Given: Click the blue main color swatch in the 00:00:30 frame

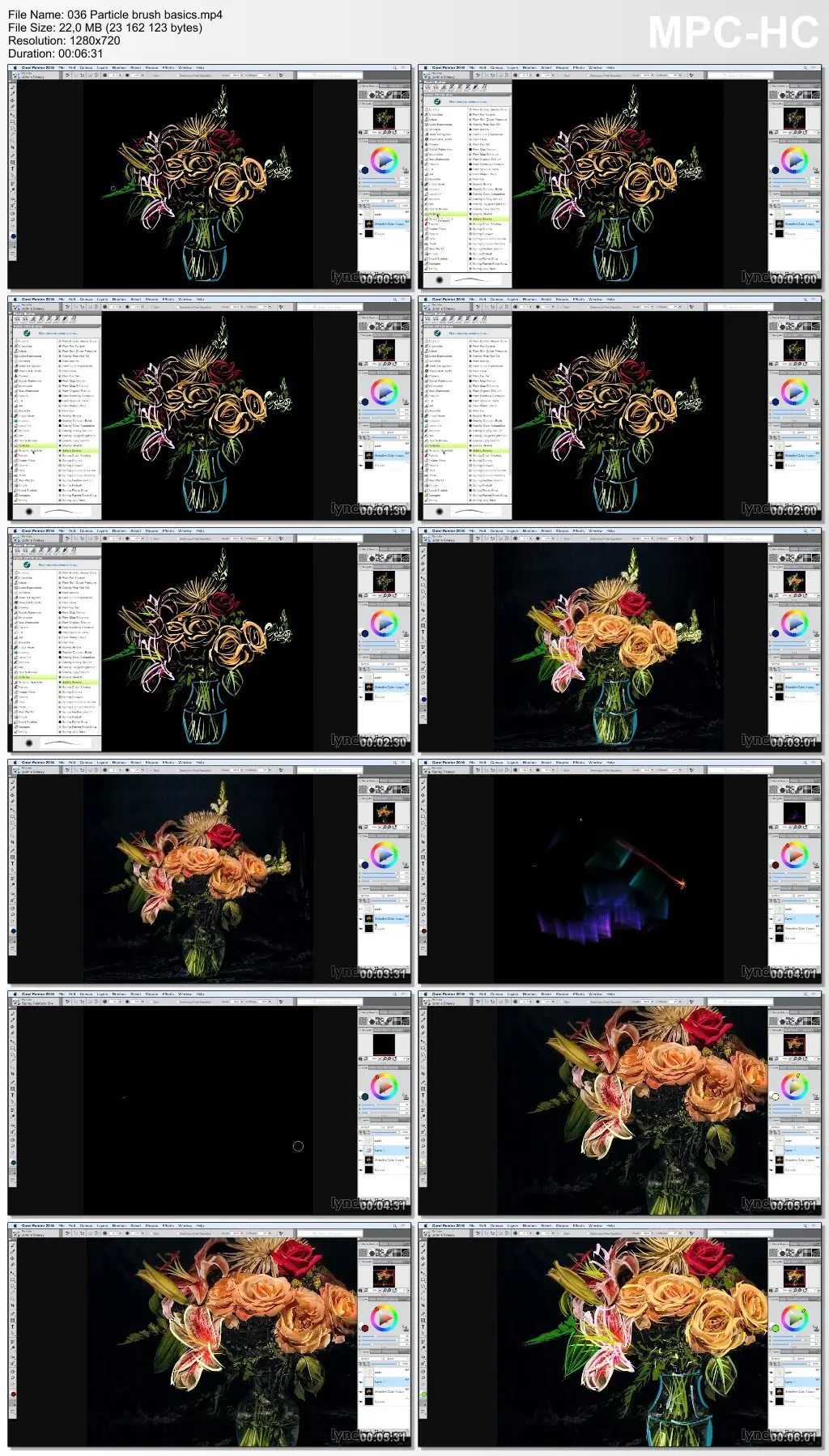Looking at the screenshot, I should pos(366,170).
